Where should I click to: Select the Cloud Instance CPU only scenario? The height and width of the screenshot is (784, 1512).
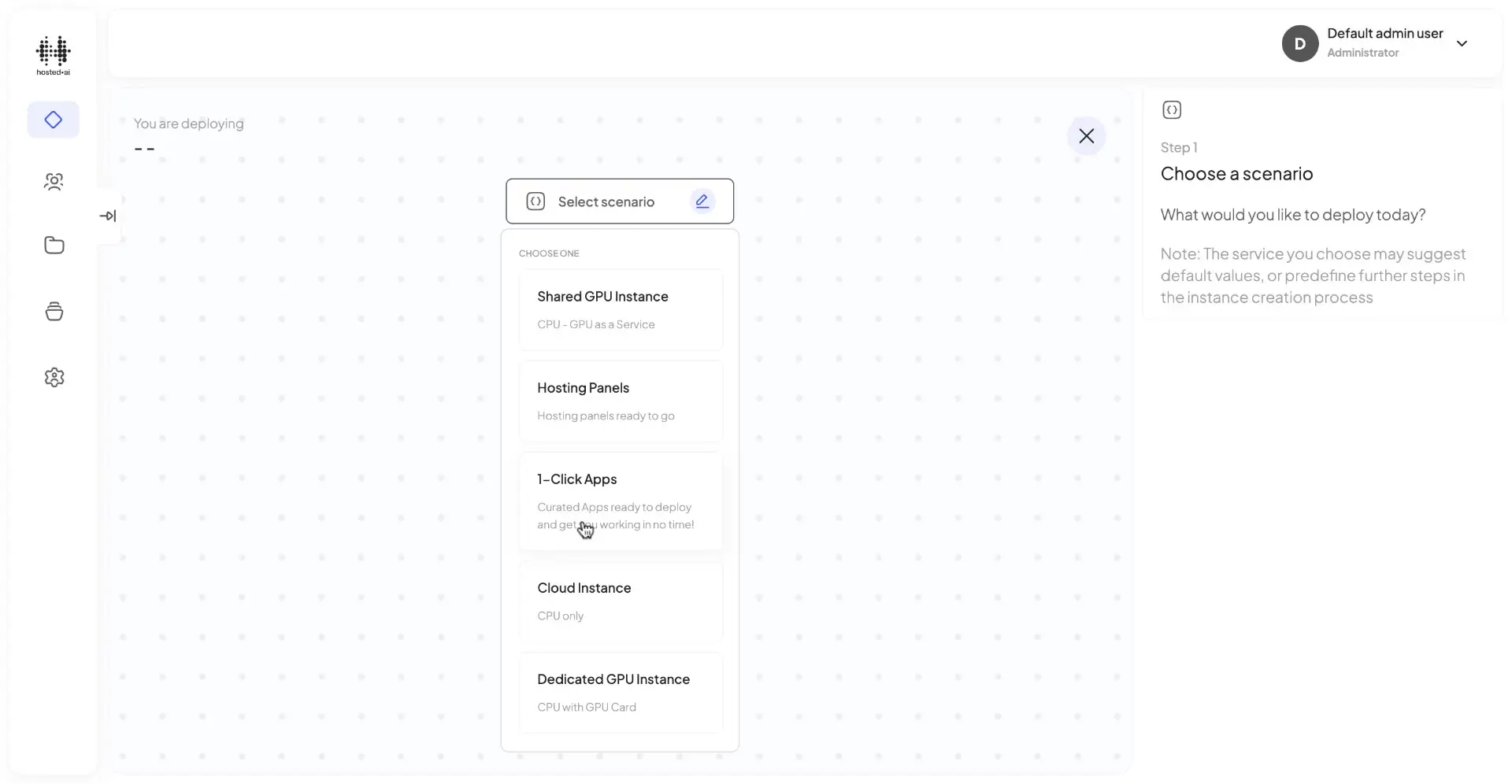pos(620,601)
